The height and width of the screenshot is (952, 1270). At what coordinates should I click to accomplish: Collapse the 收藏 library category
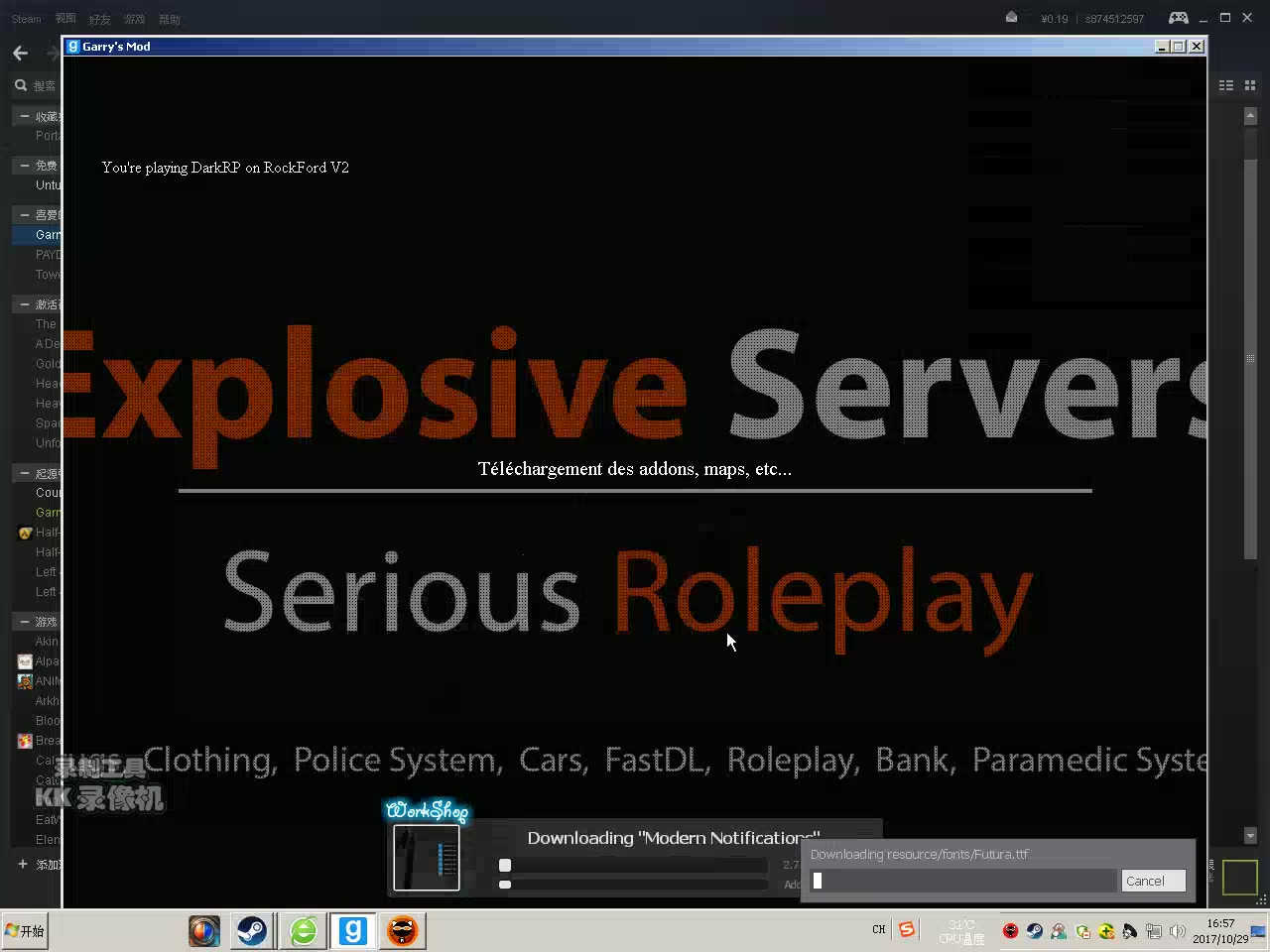tap(24, 116)
